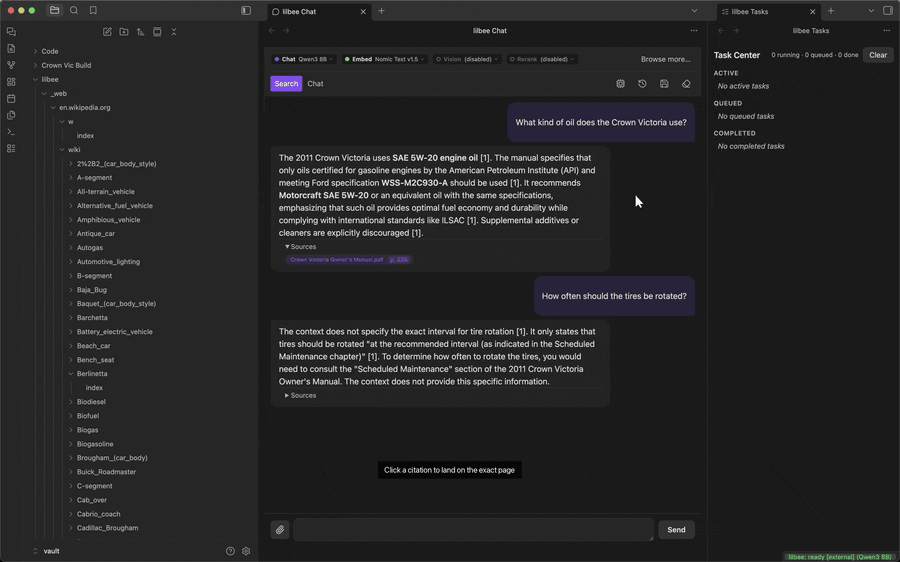This screenshot has width=900, height=562.
Task: Click the auto-reveal current file icon
Action: pos(157,32)
